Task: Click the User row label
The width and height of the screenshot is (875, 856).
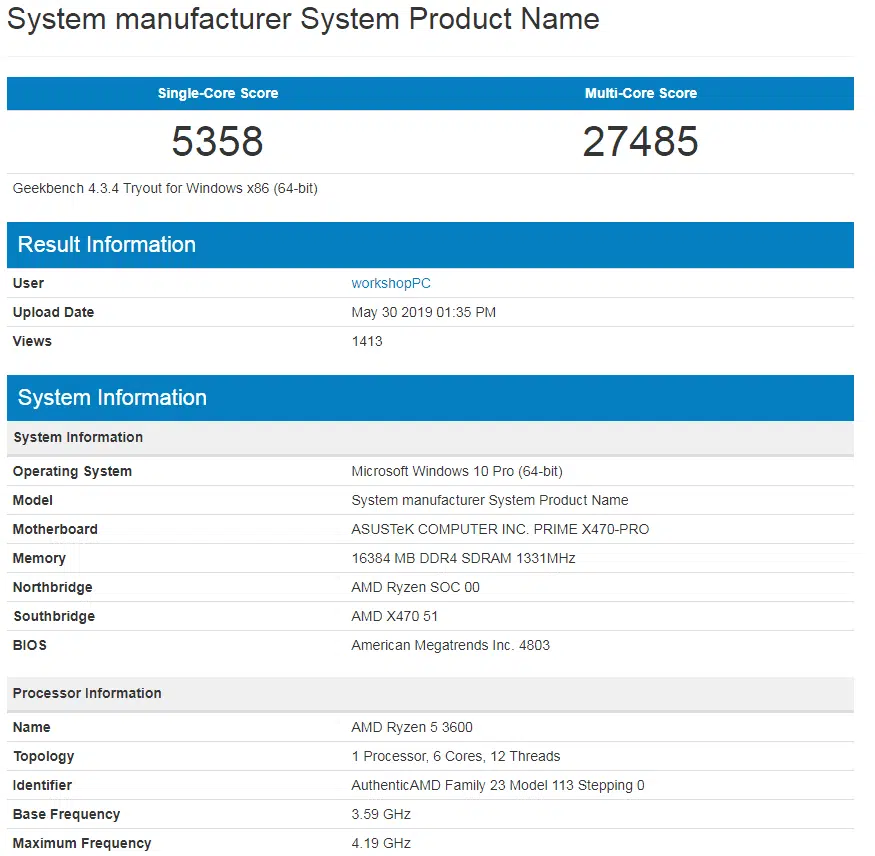Action: coord(28,283)
